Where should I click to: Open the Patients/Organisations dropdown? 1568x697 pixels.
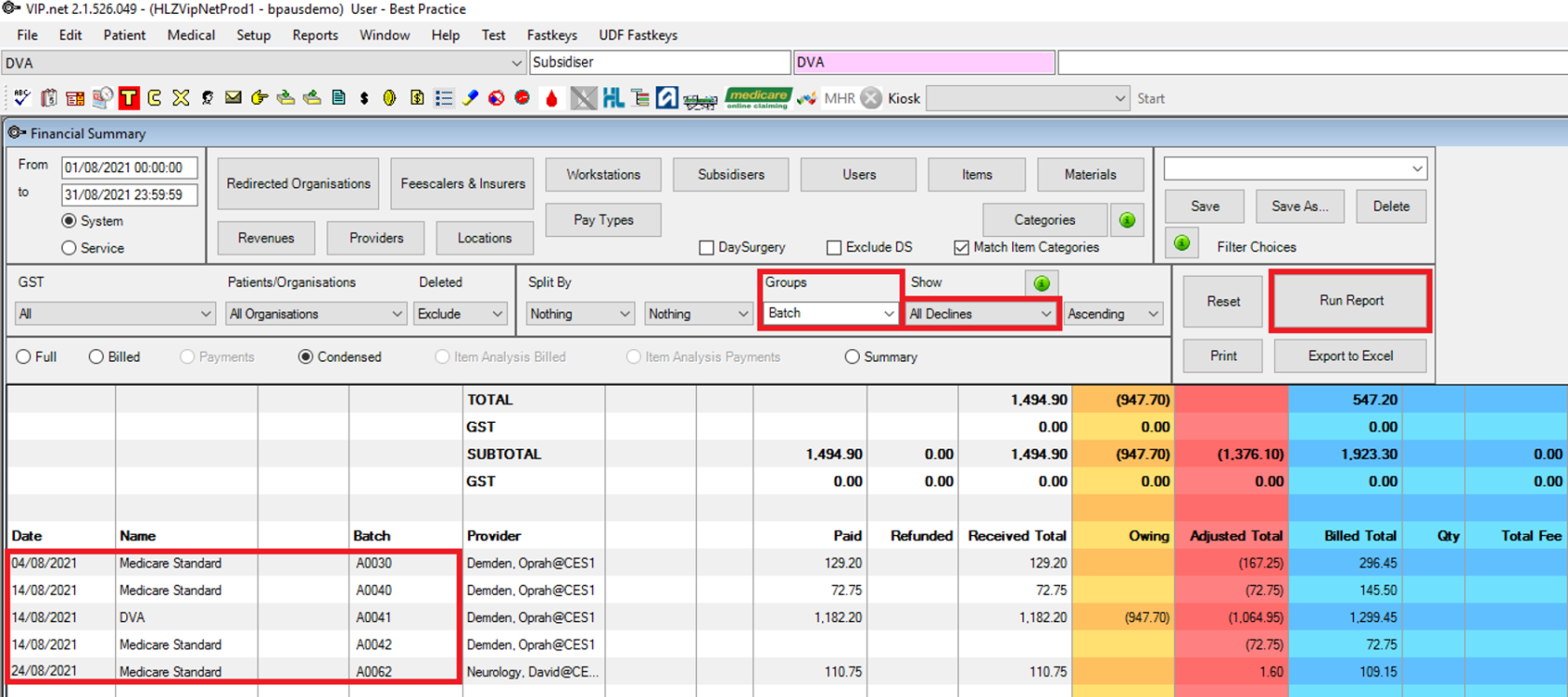click(x=315, y=313)
